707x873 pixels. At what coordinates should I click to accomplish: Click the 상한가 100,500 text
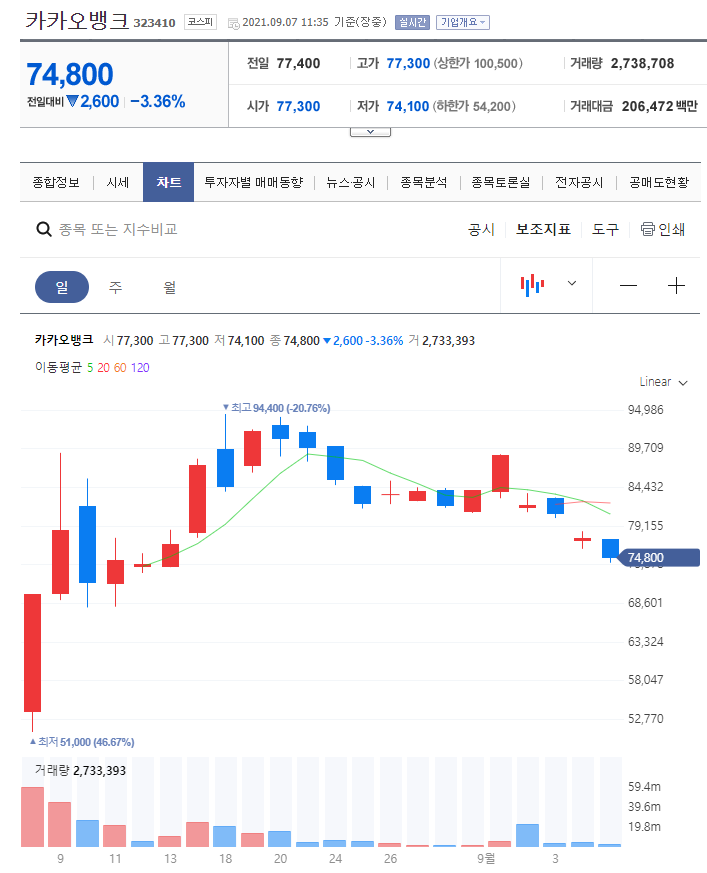pyautogui.click(x=478, y=63)
